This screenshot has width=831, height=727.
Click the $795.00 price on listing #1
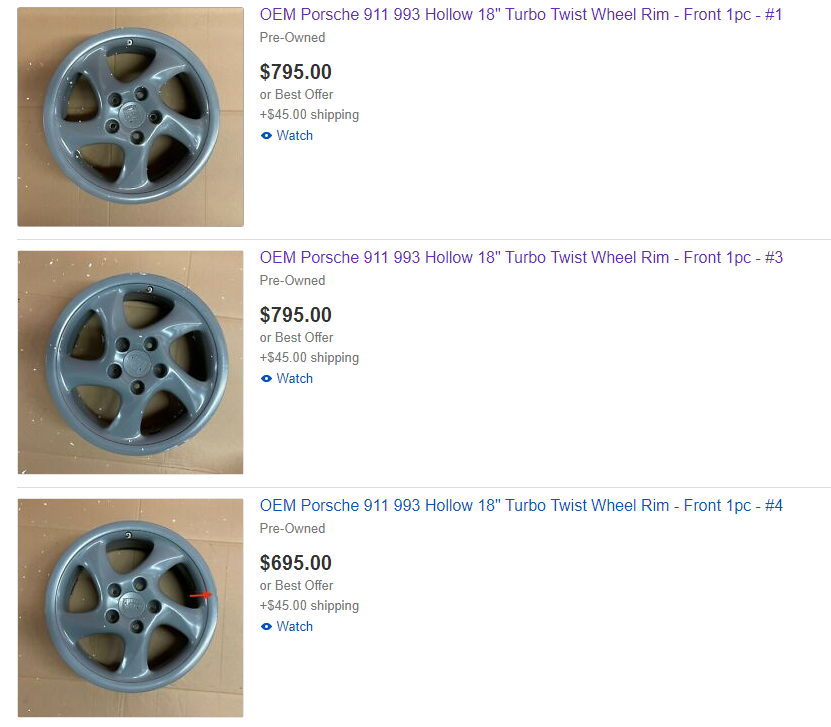point(295,72)
